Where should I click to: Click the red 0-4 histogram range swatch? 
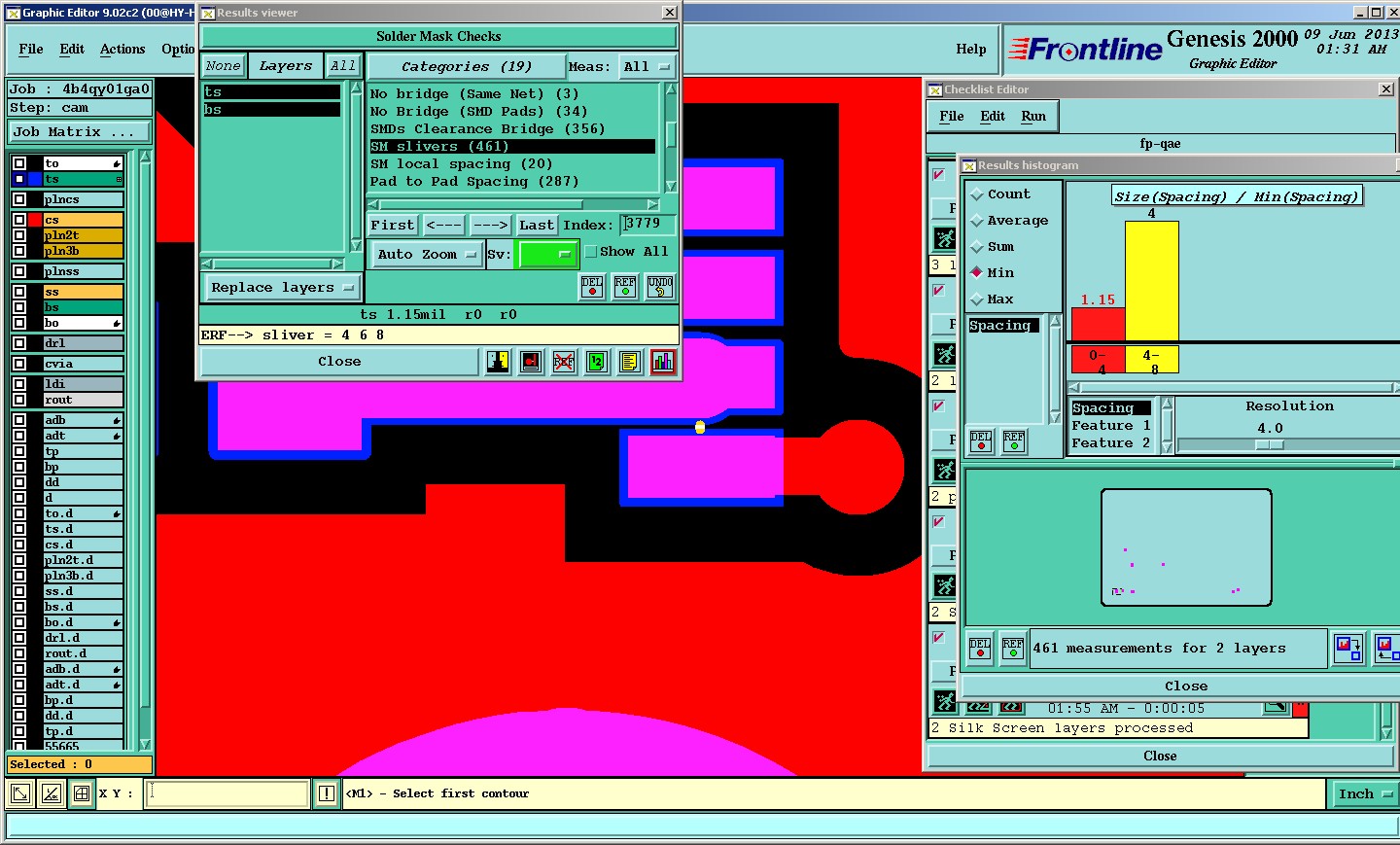point(1099,359)
